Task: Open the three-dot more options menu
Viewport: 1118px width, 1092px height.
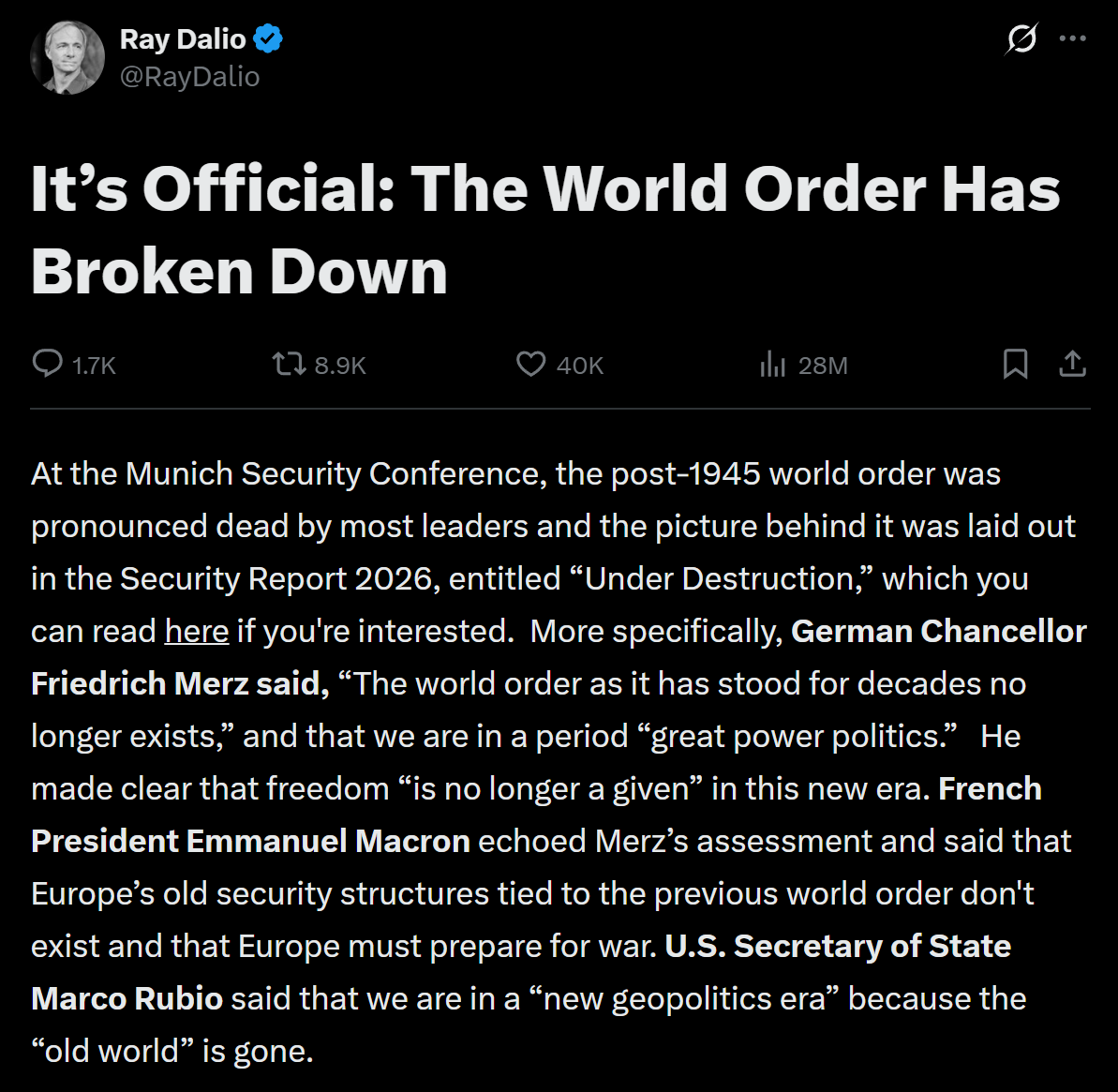Action: 1072,39
